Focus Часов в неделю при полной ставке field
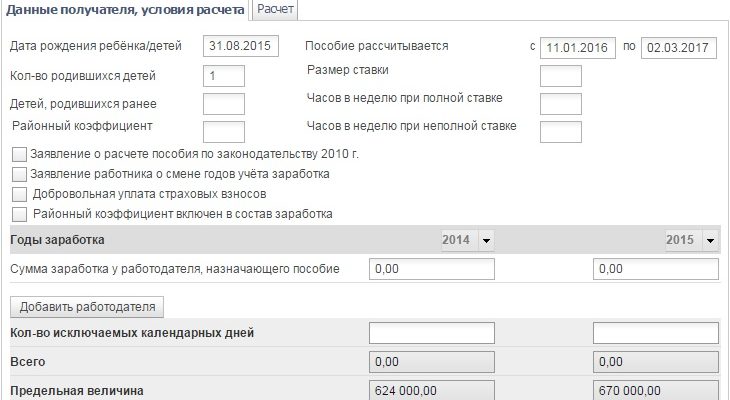 tap(560, 104)
